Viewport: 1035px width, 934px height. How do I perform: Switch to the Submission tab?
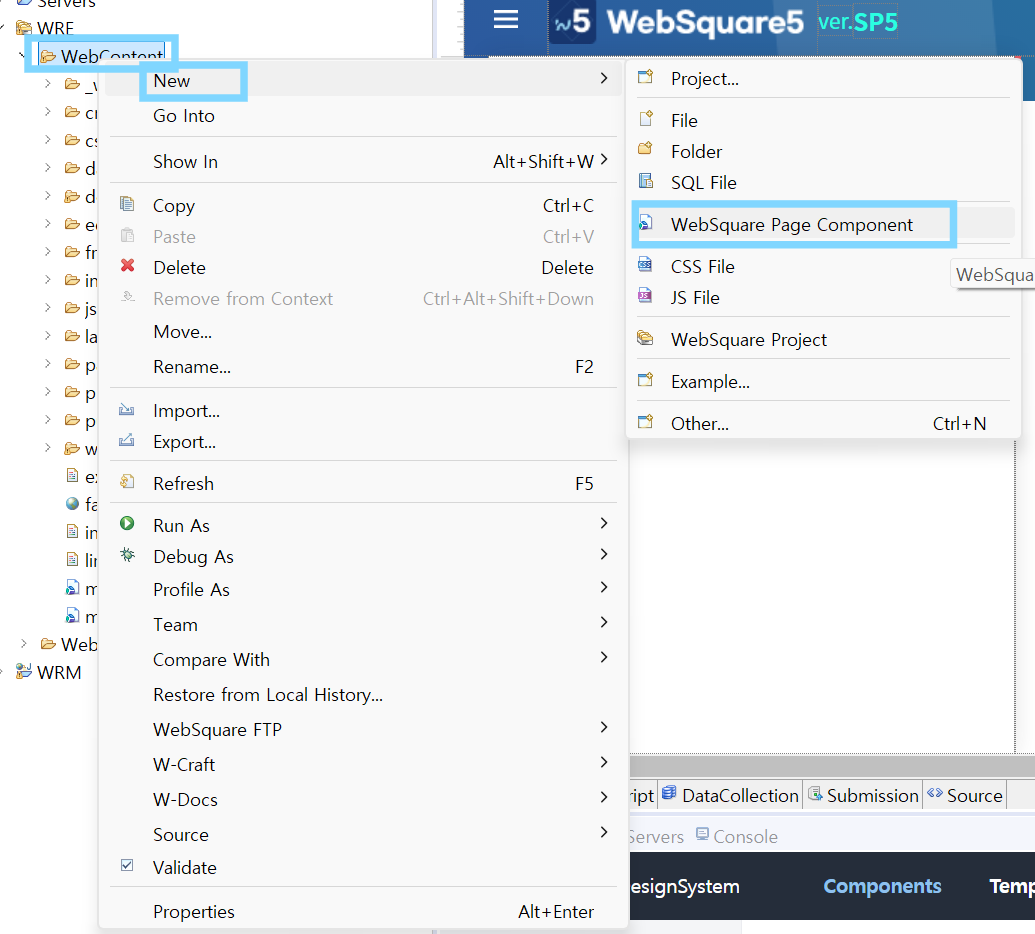pos(863,795)
